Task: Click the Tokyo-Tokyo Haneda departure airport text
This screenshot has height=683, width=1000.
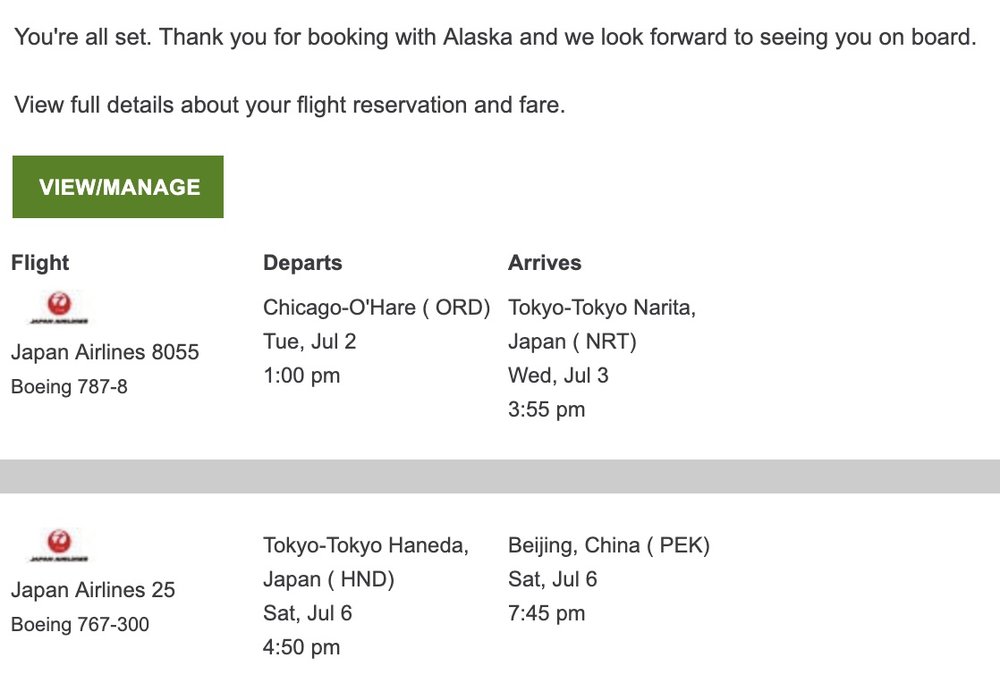Action: coord(365,546)
